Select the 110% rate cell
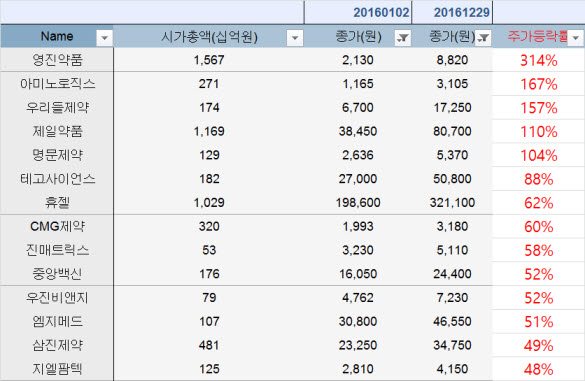The image size is (585, 381). [538, 132]
